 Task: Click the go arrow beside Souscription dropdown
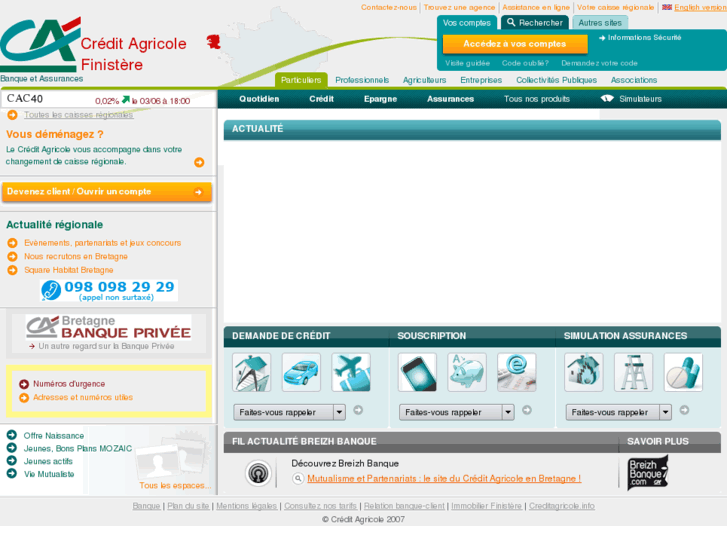527,410
